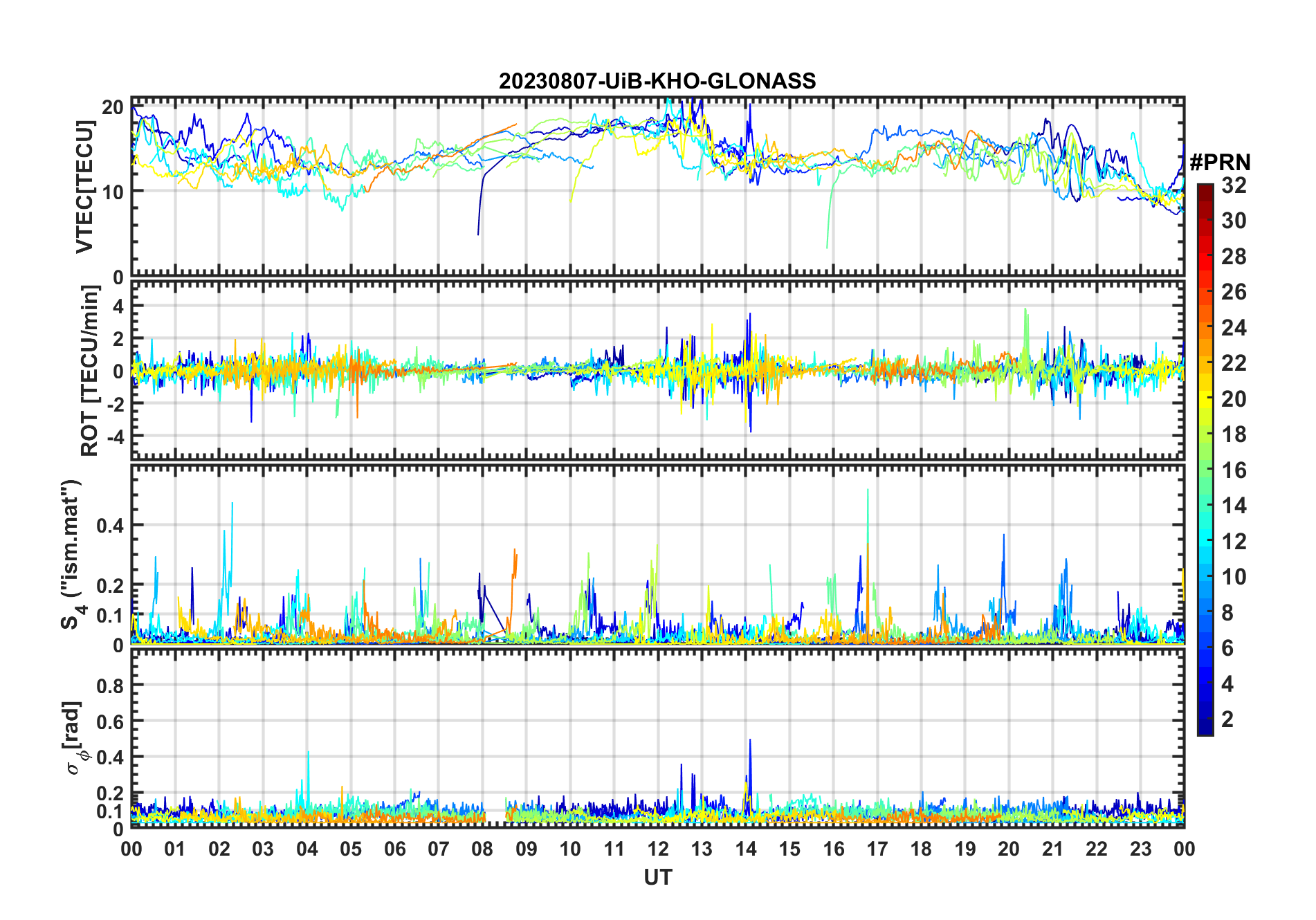This screenshot has height=920, width=1316.
Task: Click the 20 tick label on VTEC axis
Action: coord(113,107)
